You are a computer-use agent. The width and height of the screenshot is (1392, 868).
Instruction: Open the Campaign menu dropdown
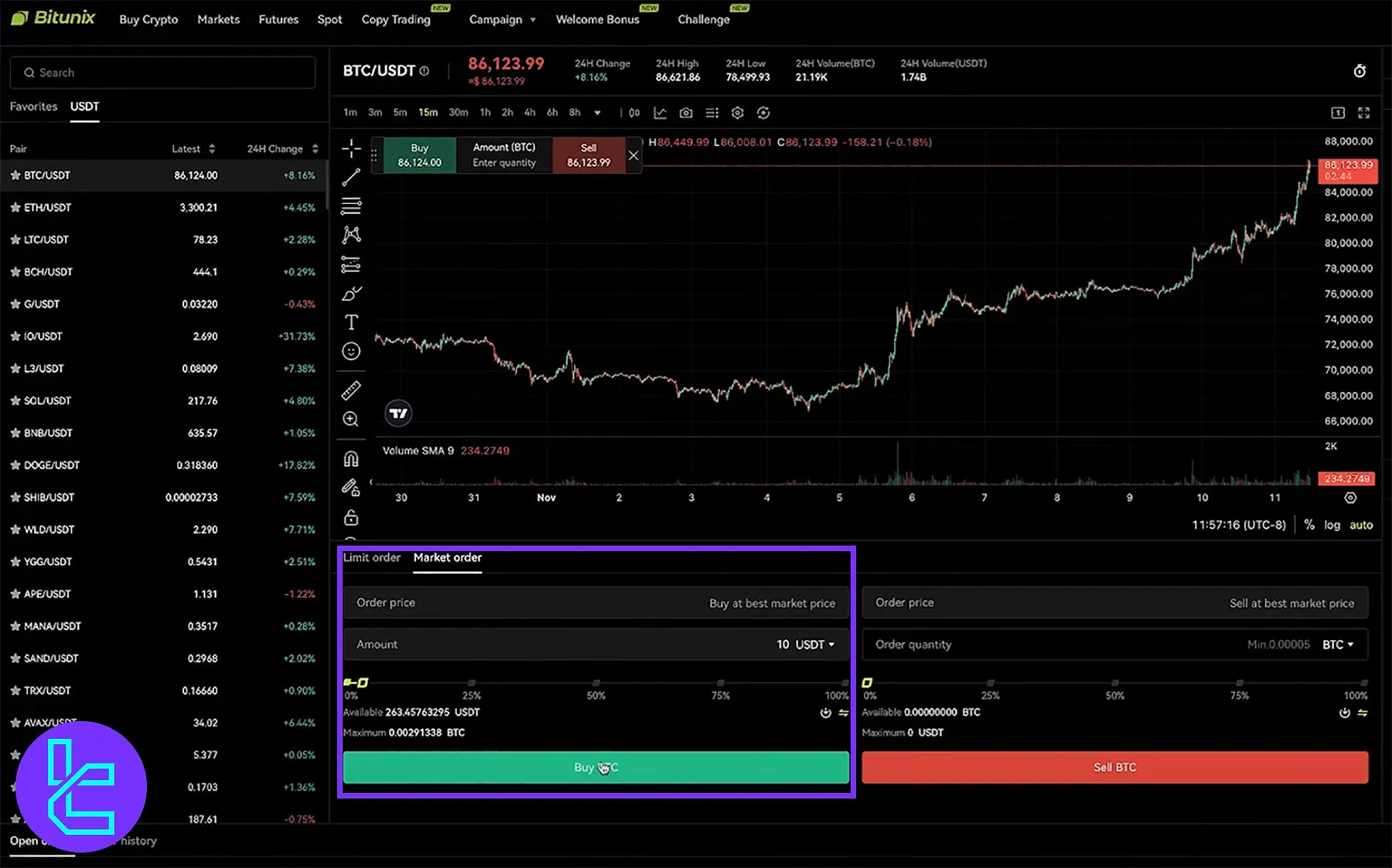pyautogui.click(x=502, y=19)
